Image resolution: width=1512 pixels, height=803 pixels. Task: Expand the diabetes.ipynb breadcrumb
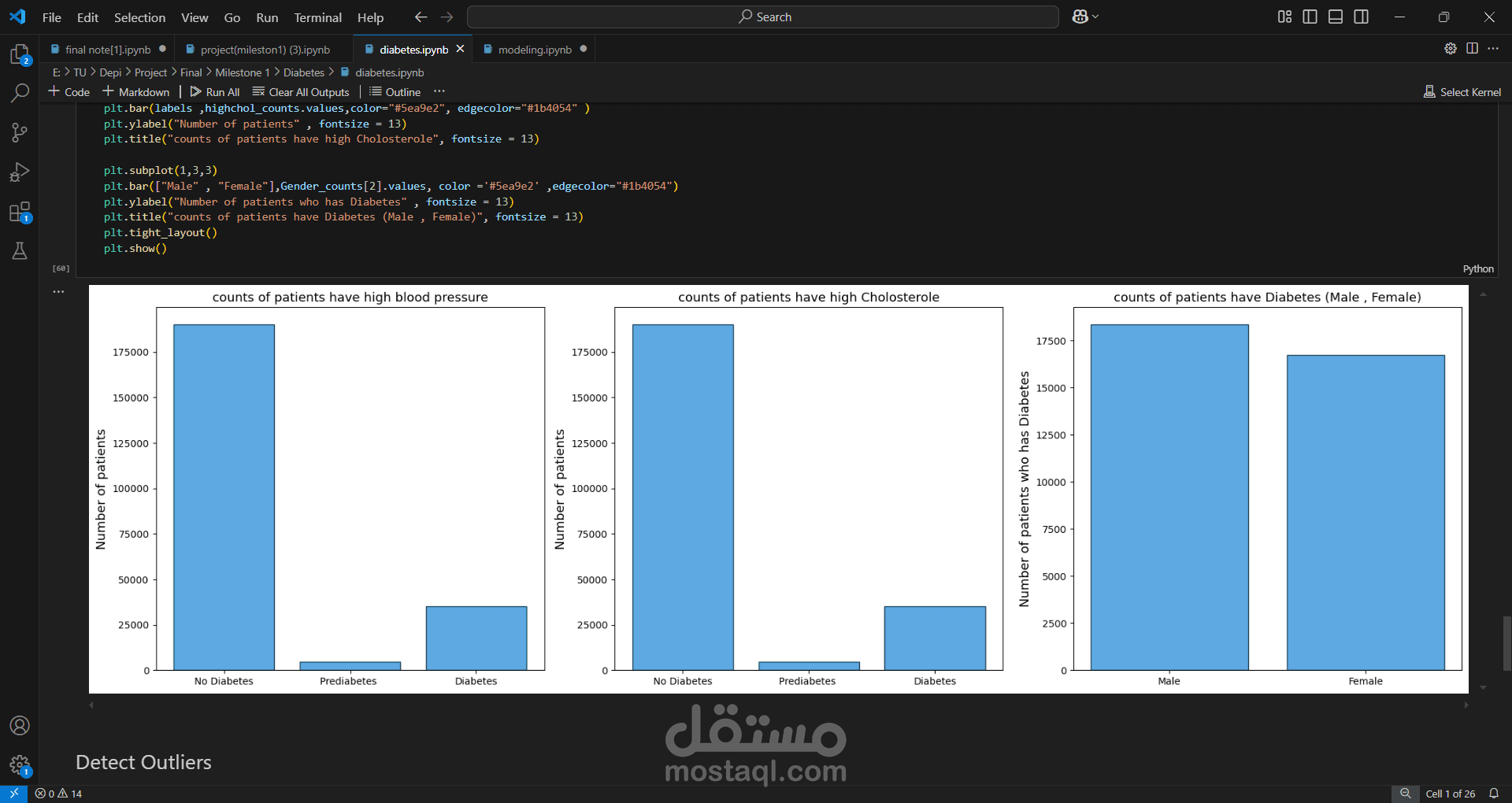pyautogui.click(x=383, y=72)
